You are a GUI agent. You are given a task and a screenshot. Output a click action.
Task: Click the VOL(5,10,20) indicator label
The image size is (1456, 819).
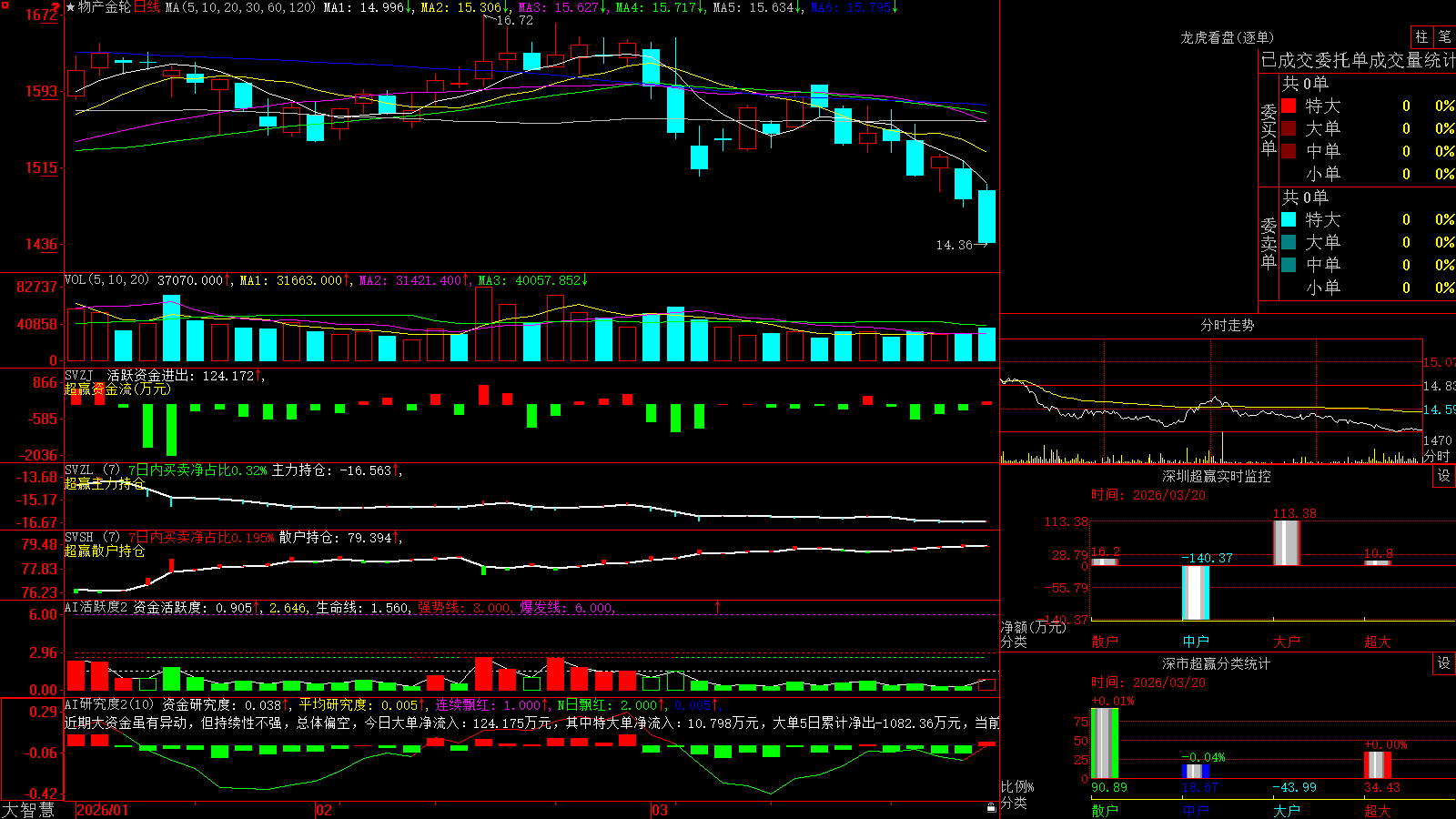(106, 280)
